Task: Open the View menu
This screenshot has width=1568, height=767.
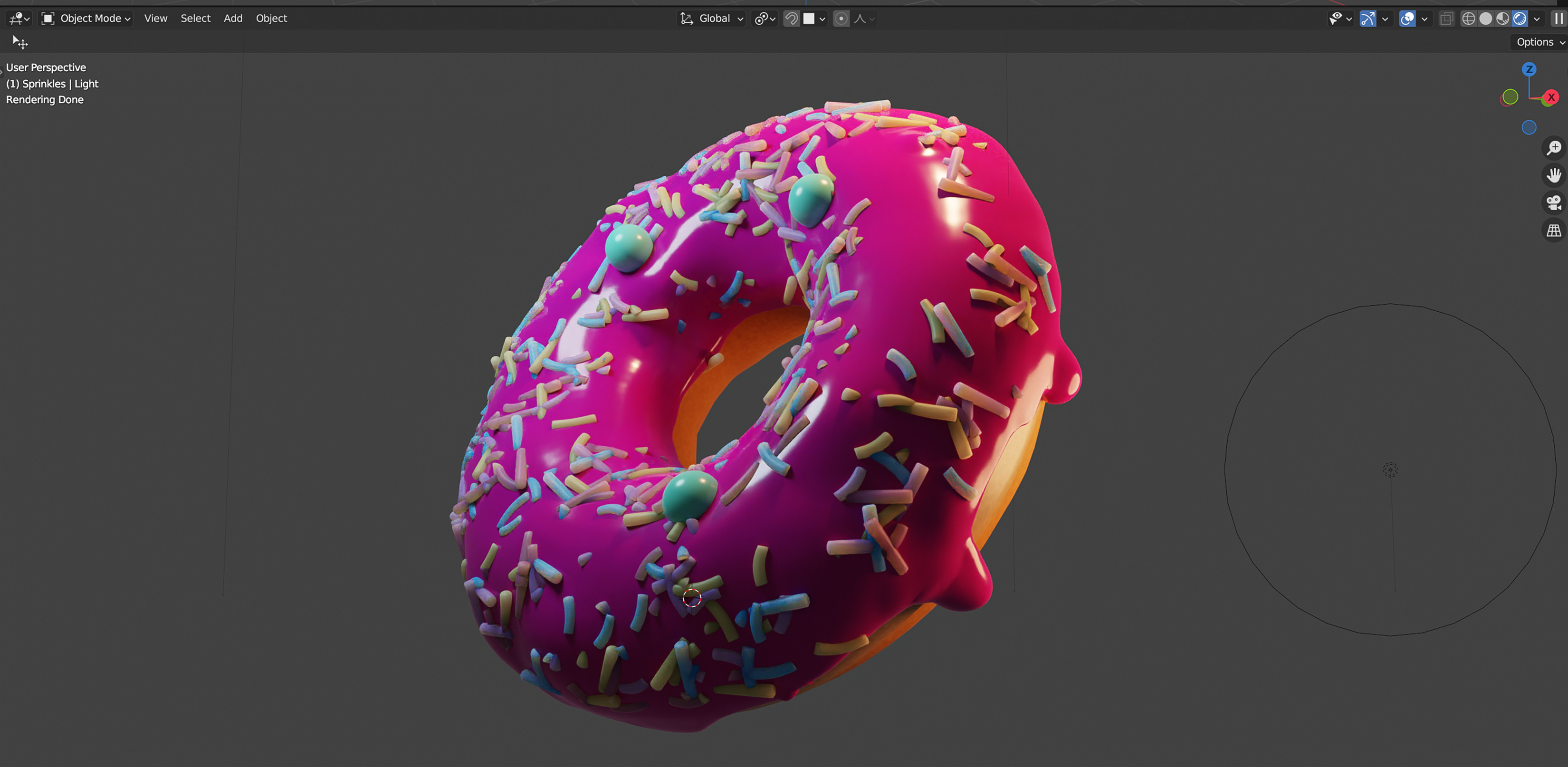Action: tap(155, 19)
